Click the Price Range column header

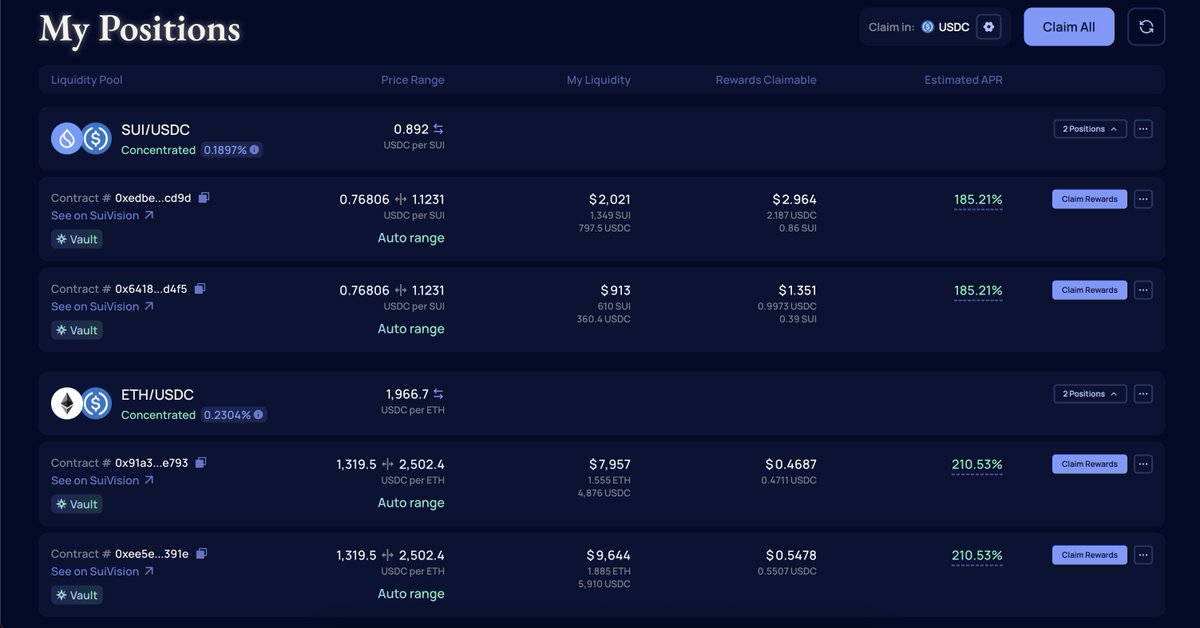413,80
